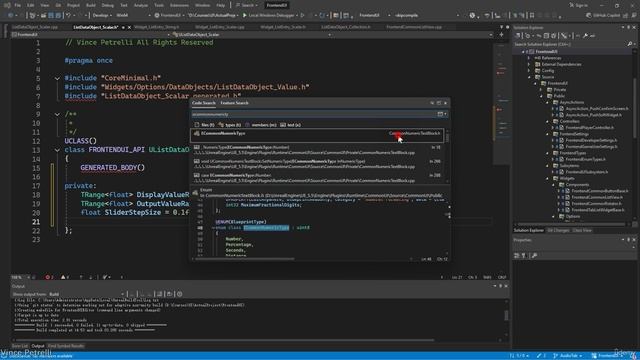The width and height of the screenshot is (640, 360).
Task: Open the Extensions menu
Action: coord(179,5)
